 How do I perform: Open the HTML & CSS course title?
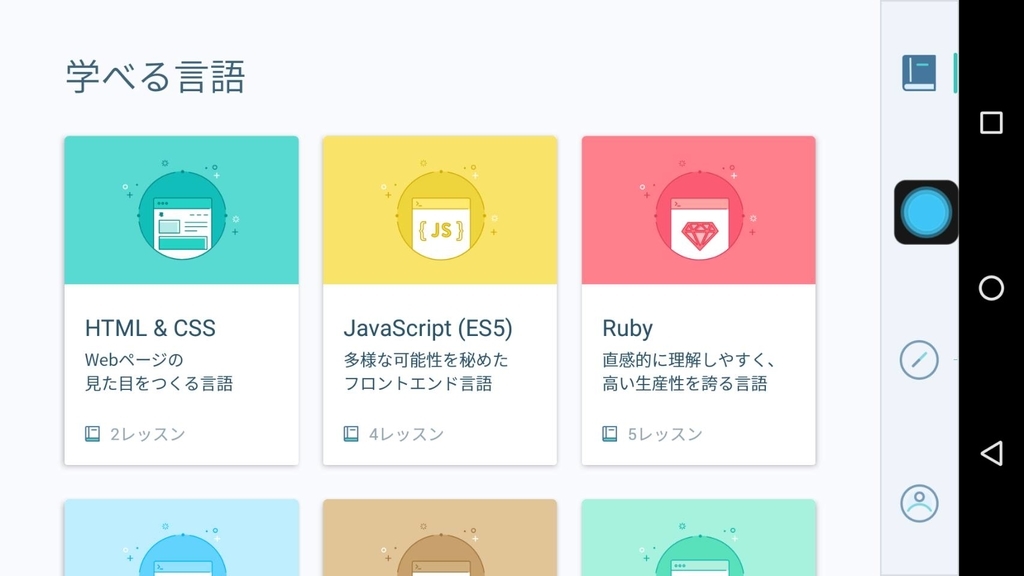(150, 328)
